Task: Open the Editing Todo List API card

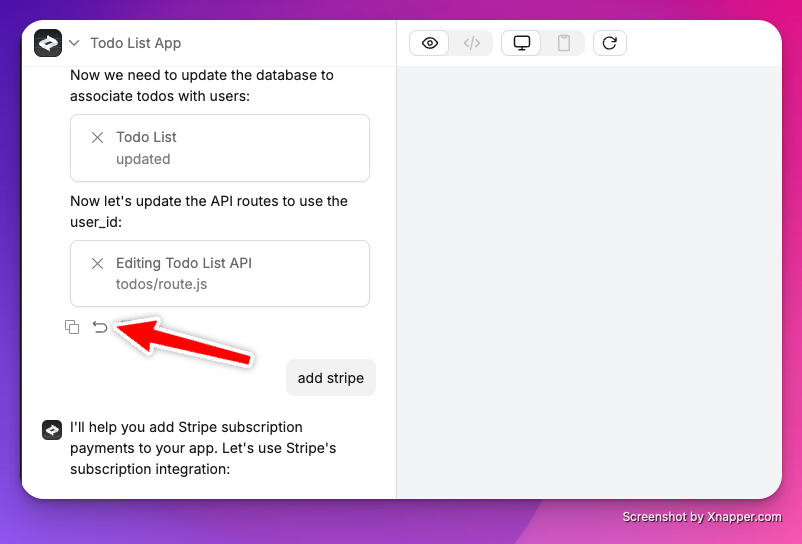Action: coord(220,274)
